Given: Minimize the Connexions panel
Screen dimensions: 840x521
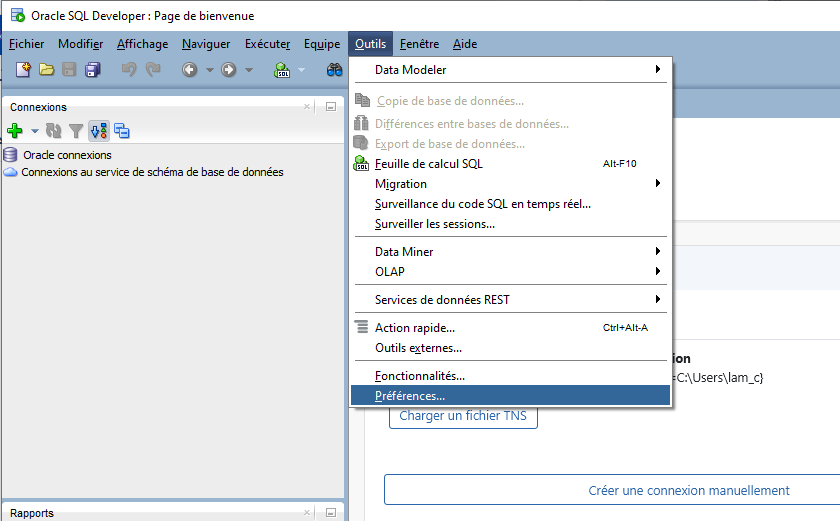Looking at the screenshot, I should (x=331, y=107).
